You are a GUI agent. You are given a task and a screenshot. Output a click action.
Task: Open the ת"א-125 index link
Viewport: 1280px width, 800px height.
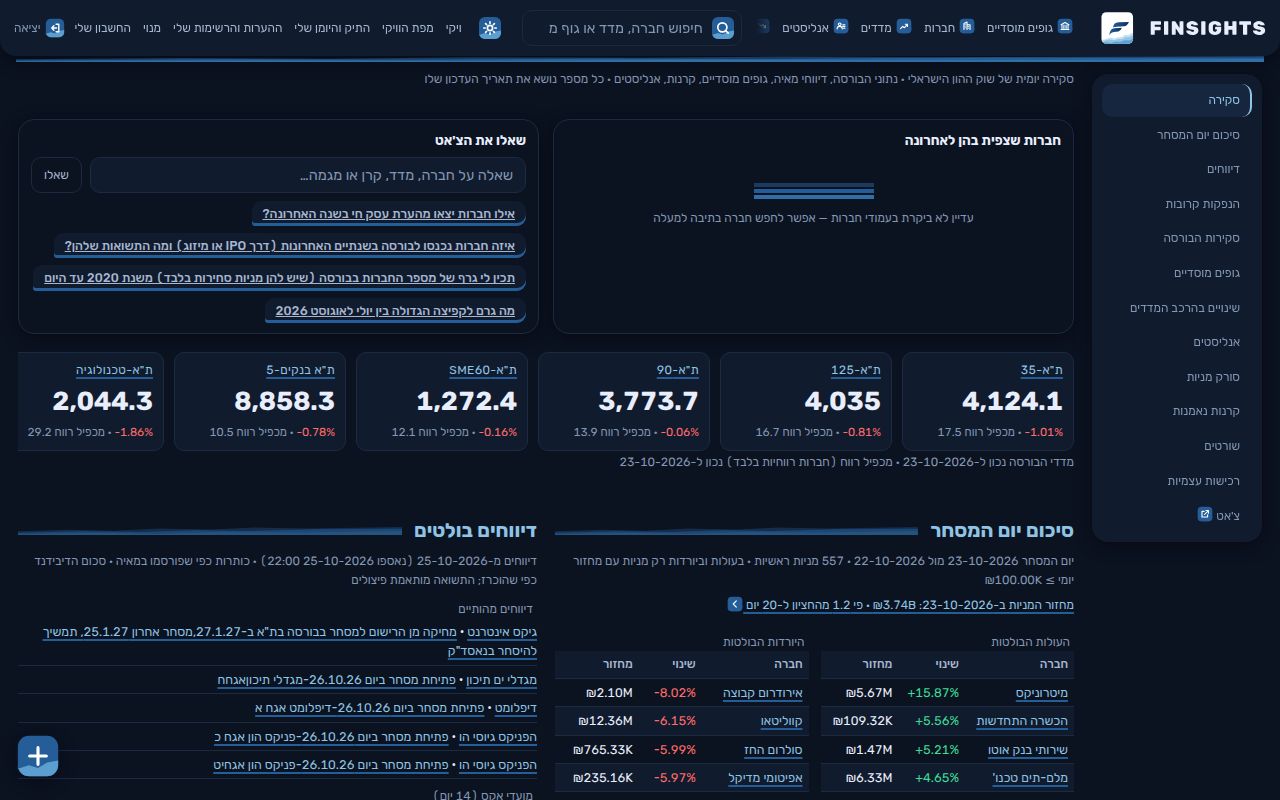(856, 370)
